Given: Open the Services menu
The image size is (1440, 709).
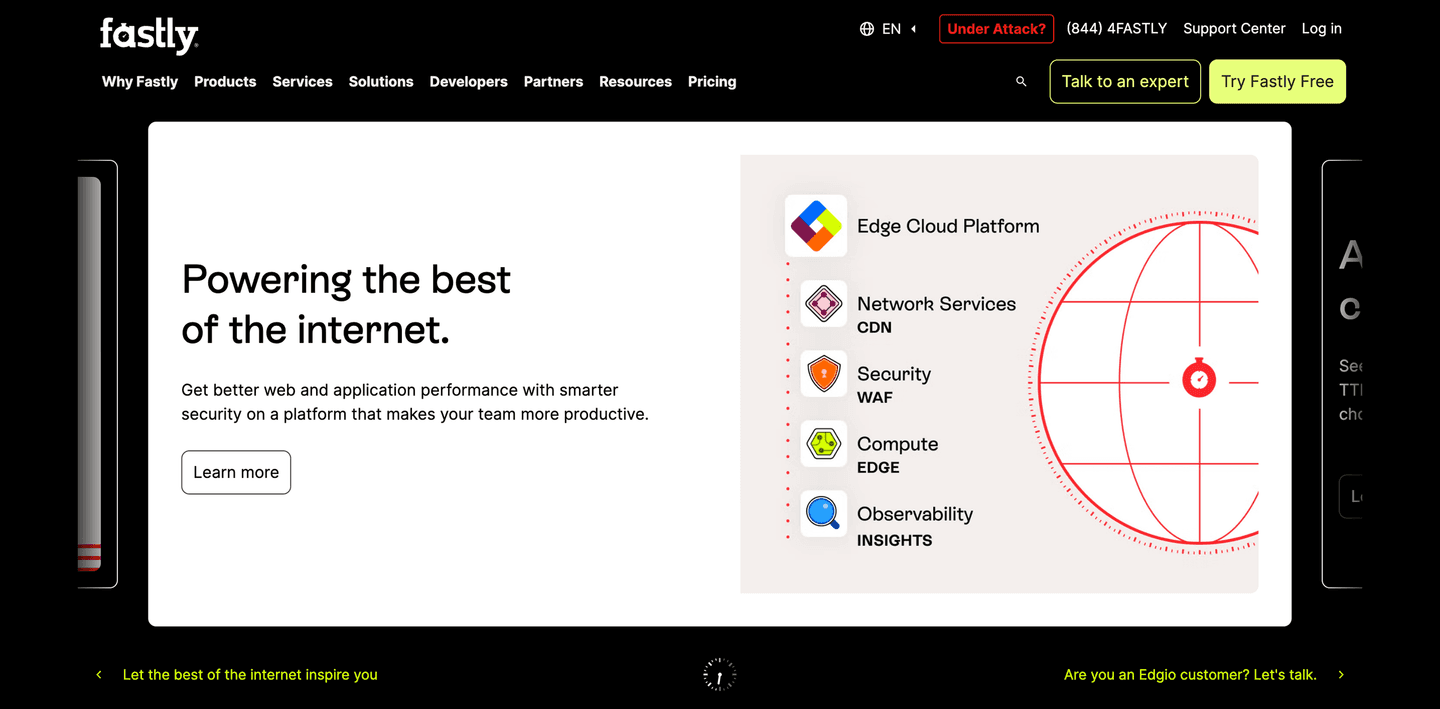Looking at the screenshot, I should [x=302, y=82].
